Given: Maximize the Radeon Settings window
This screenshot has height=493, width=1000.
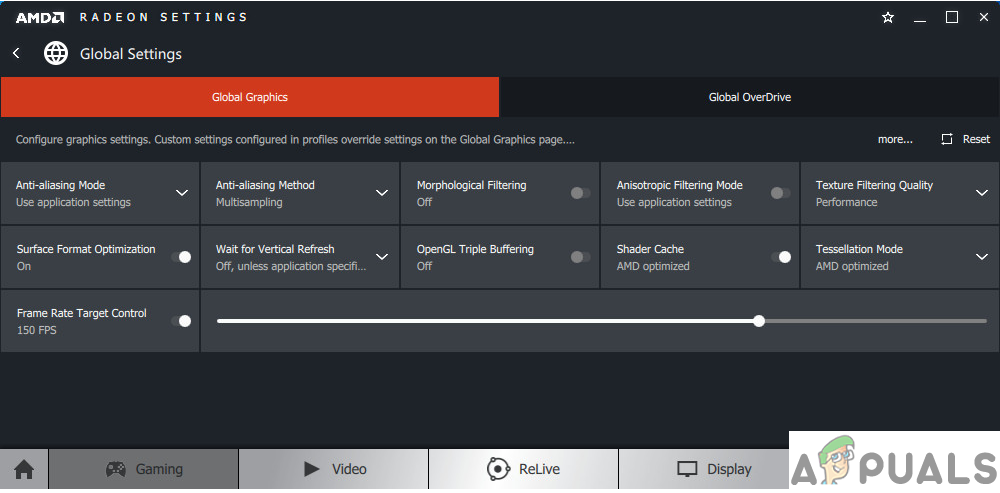Looking at the screenshot, I should tap(952, 17).
